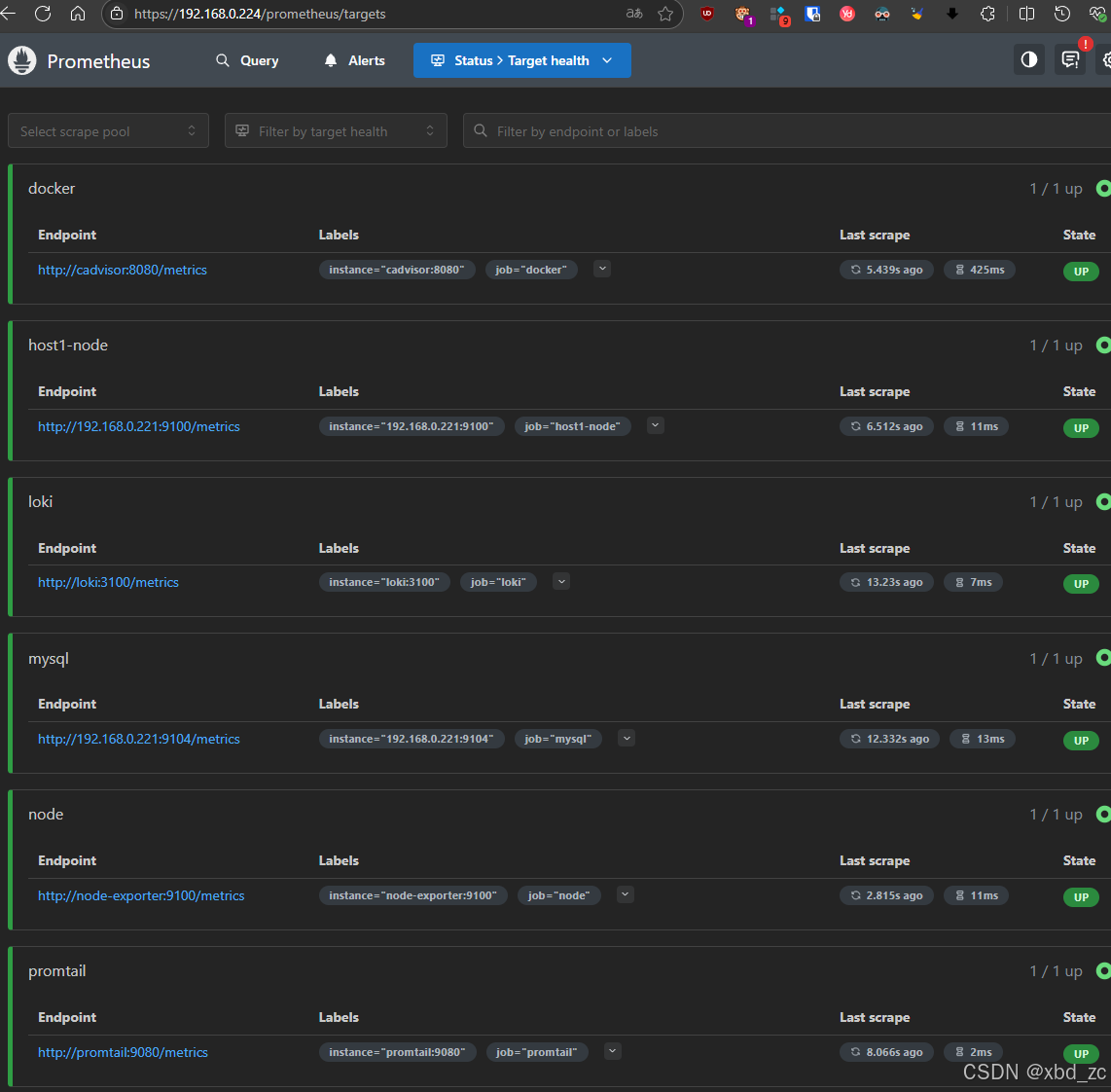Click the instance="192.168.0.221:9100" label badge
The height and width of the screenshot is (1092, 1111).
pos(412,426)
